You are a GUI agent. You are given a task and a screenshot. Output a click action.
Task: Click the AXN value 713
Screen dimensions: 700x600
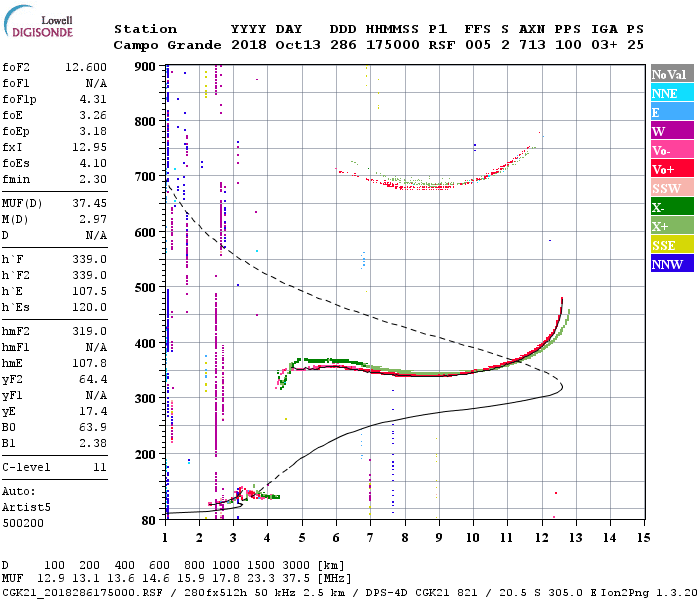[532, 45]
